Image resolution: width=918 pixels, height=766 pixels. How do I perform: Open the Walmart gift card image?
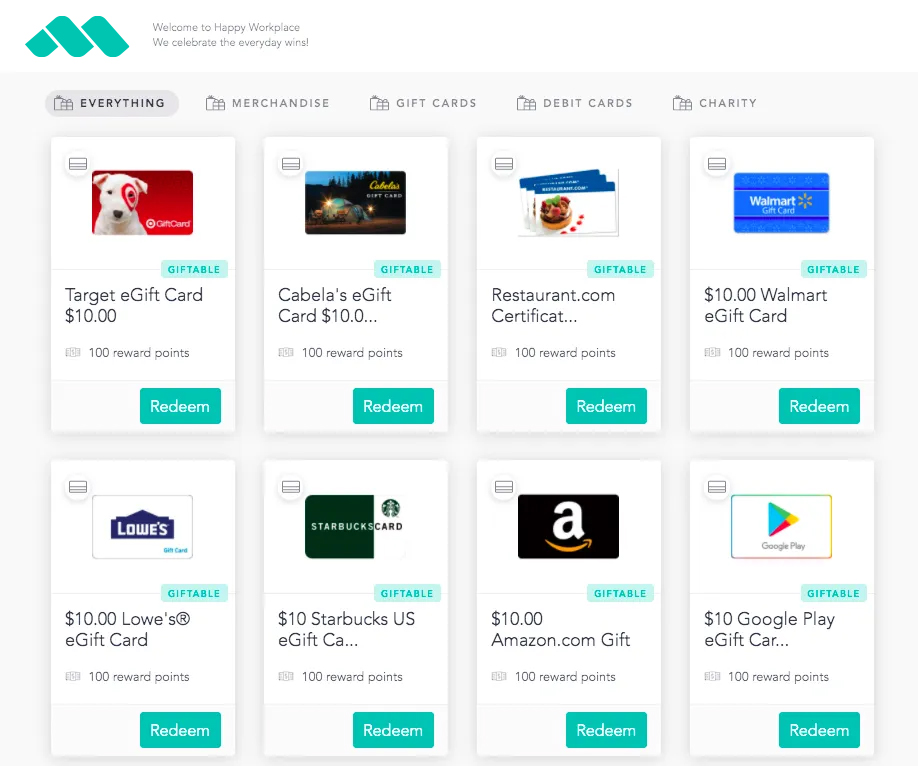point(782,203)
